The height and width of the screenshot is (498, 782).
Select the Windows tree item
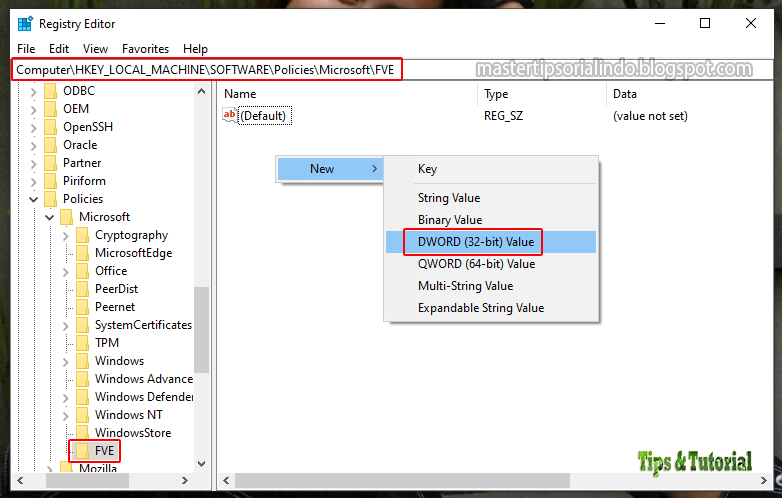click(x=120, y=361)
